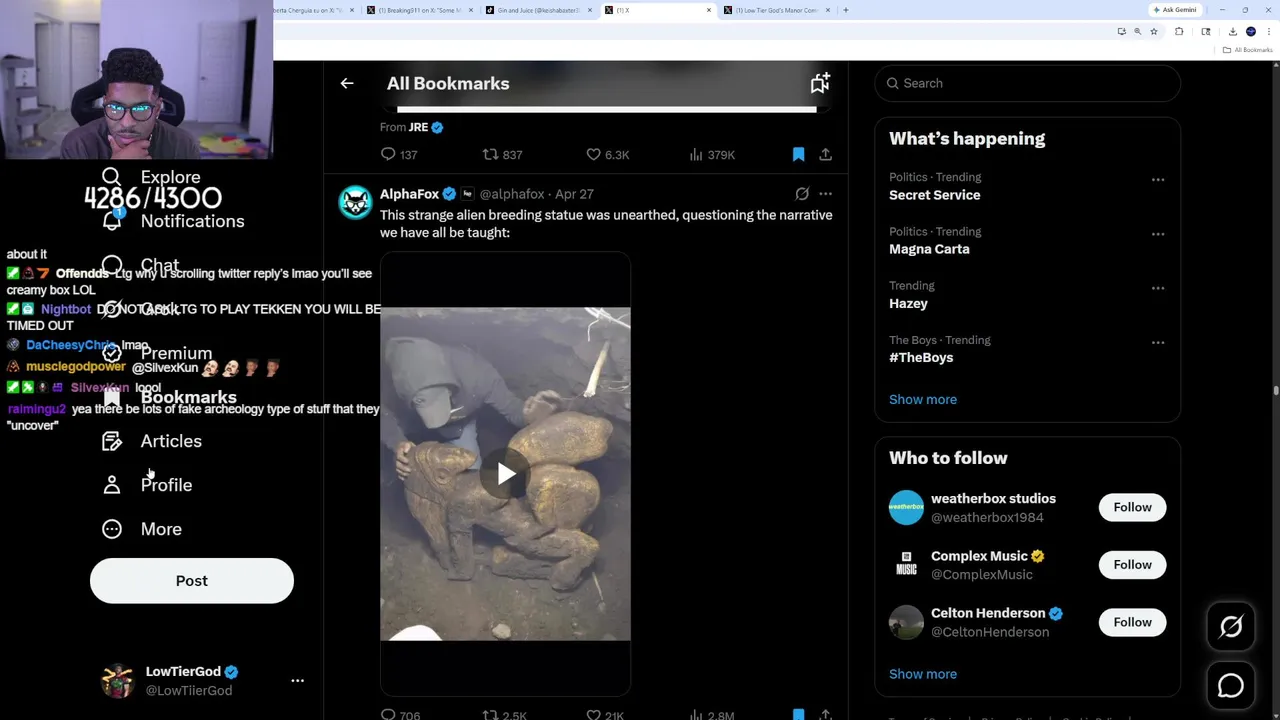Show more under Who to follow
Image resolution: width=1280 pixels, height=720 pixels.
tap(923, 674)
